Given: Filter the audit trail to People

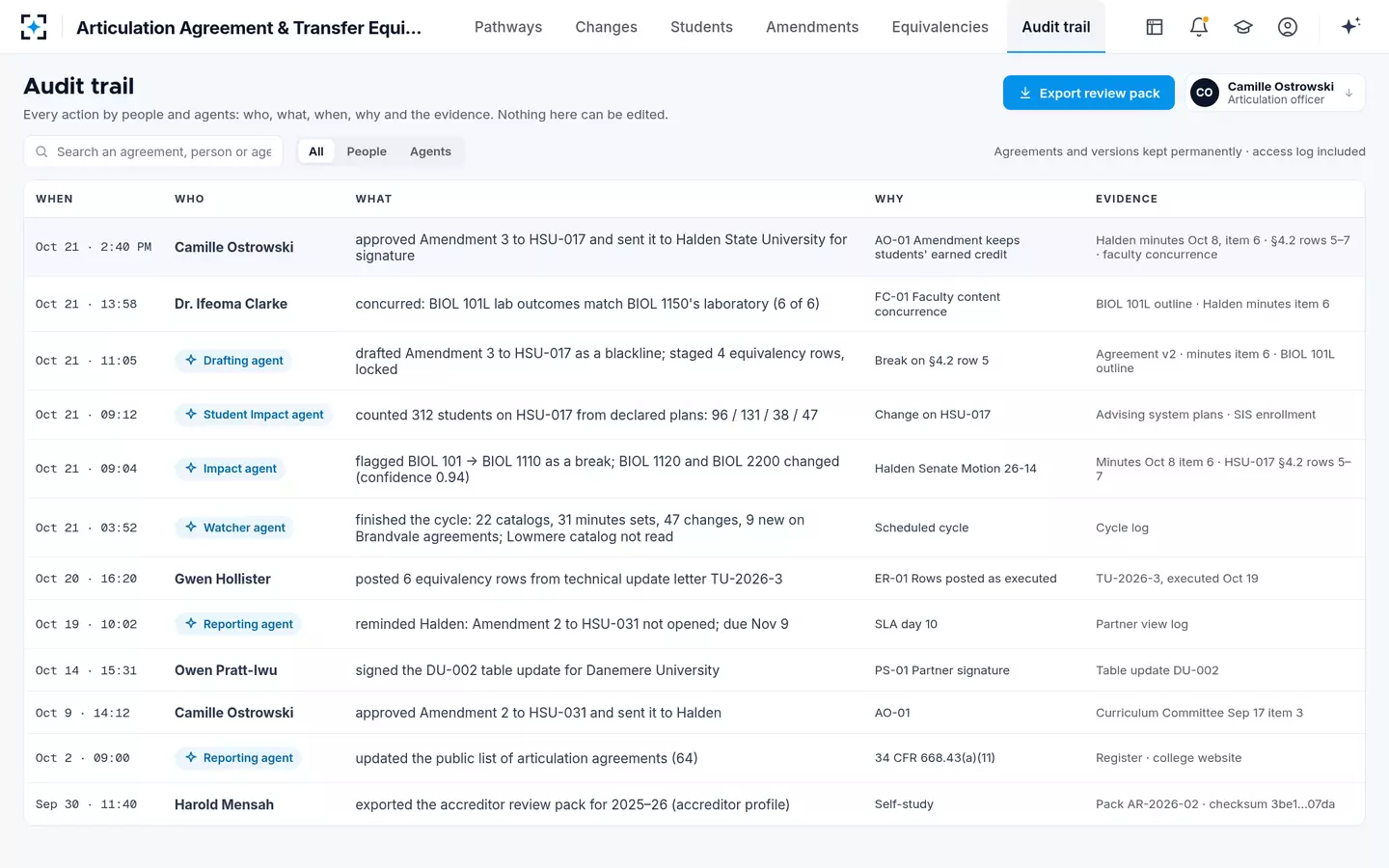Looking at the screenshot, I should pos(367,151).
